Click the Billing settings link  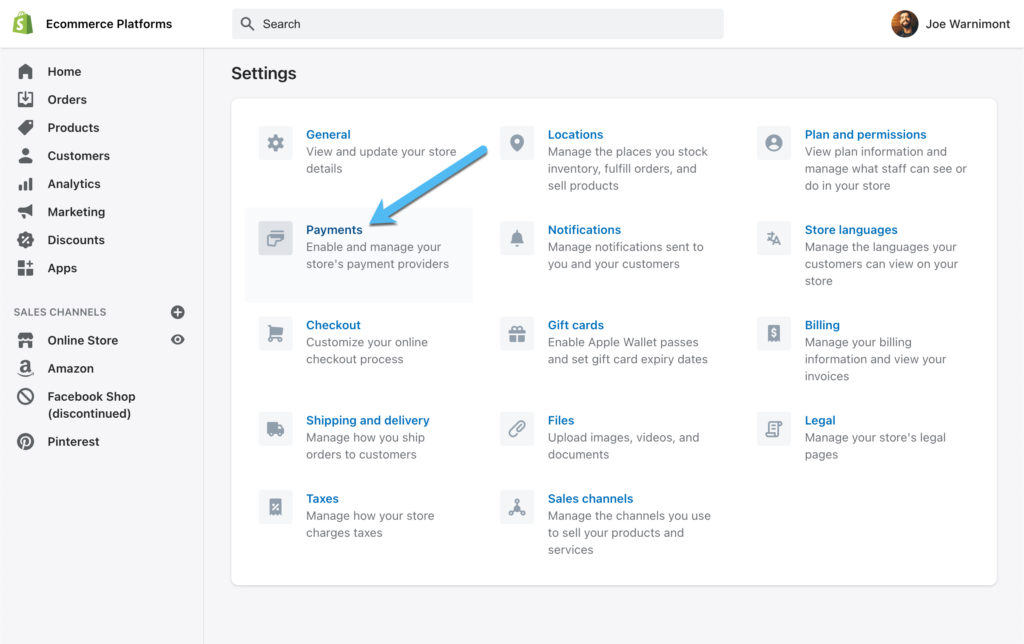822,325
